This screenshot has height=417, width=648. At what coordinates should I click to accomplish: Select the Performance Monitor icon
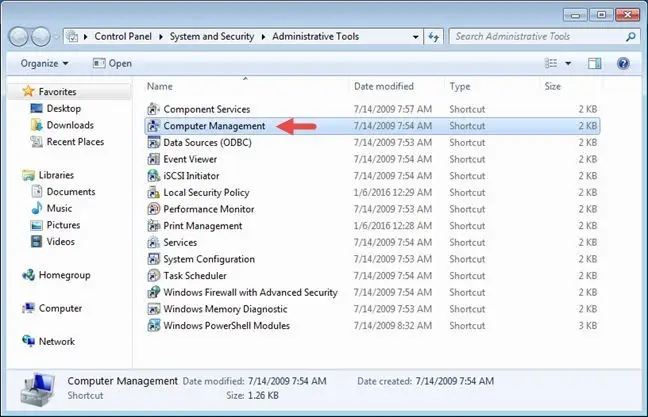click(153, 209)
